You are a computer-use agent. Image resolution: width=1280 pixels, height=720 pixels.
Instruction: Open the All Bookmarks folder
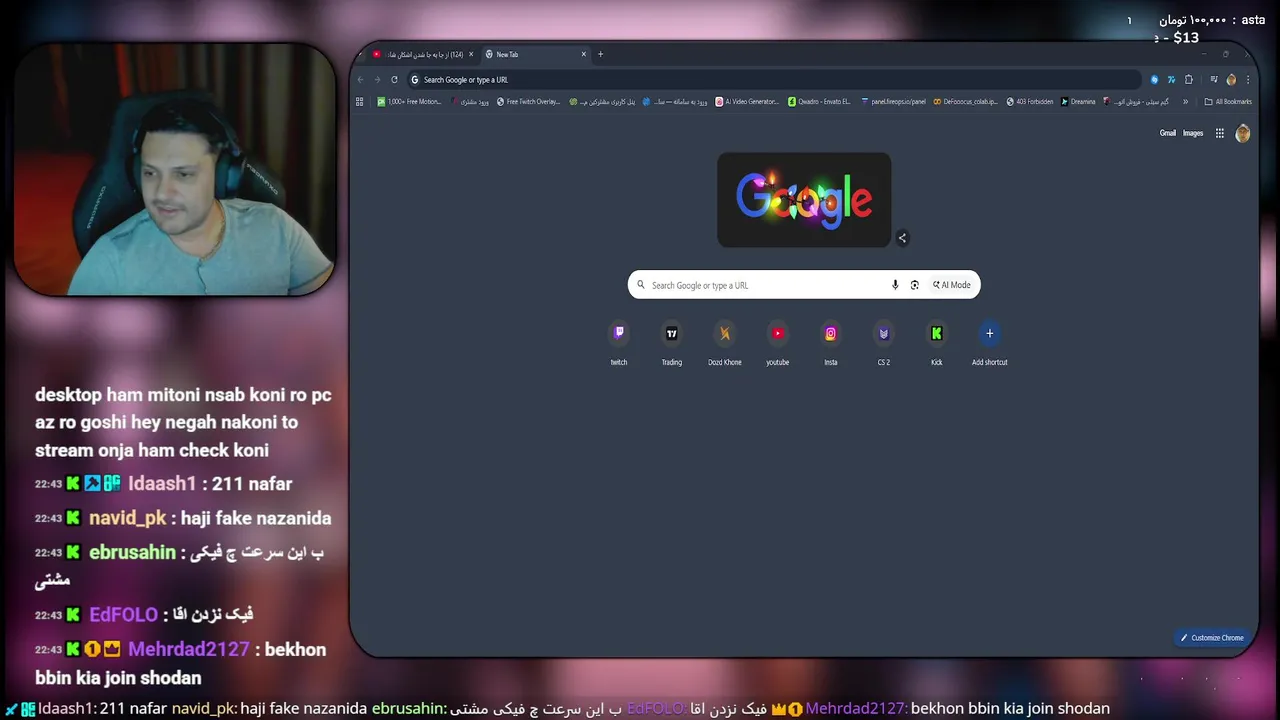1228,101
